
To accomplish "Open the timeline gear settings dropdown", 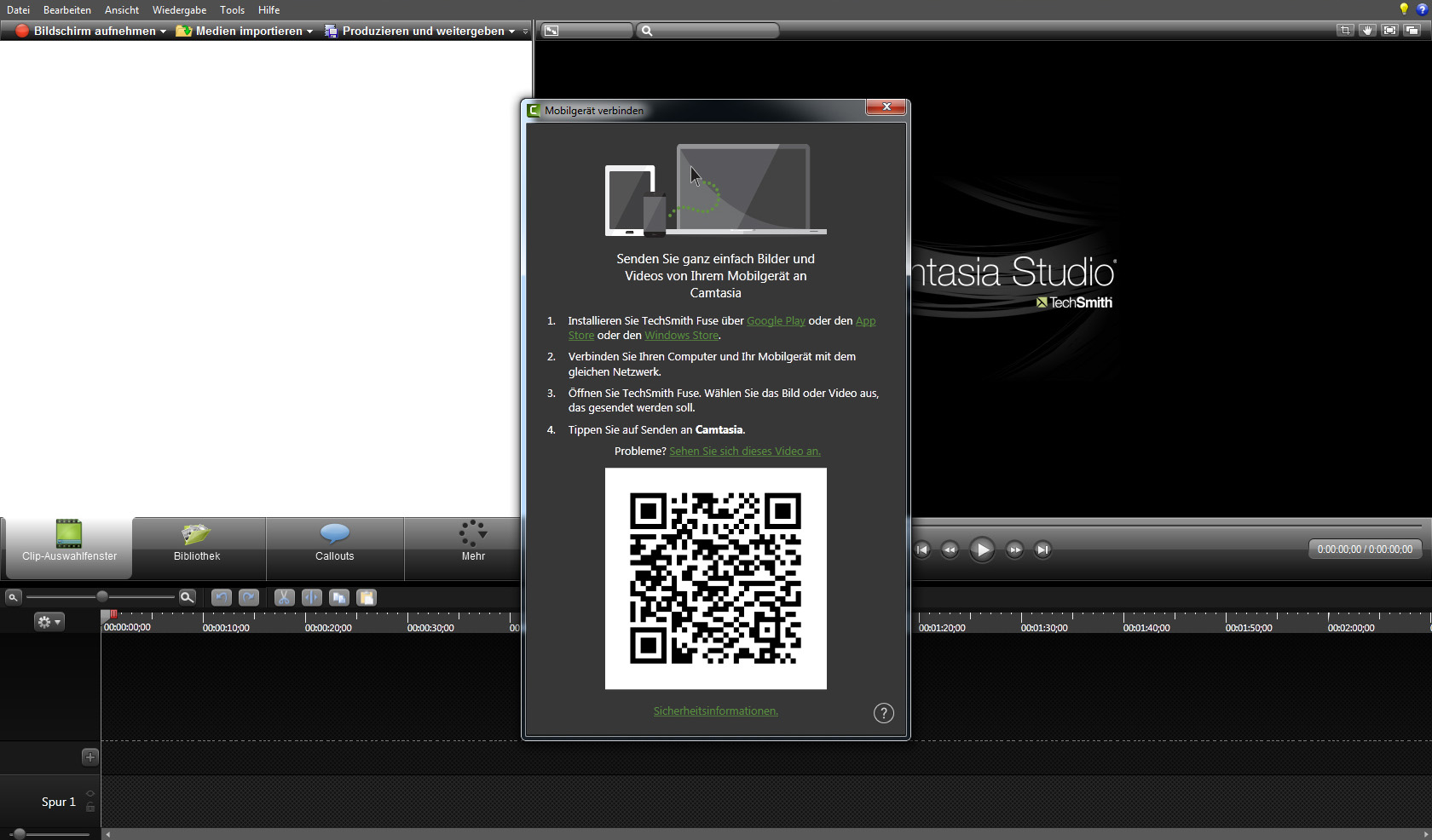I will [49, 622].
